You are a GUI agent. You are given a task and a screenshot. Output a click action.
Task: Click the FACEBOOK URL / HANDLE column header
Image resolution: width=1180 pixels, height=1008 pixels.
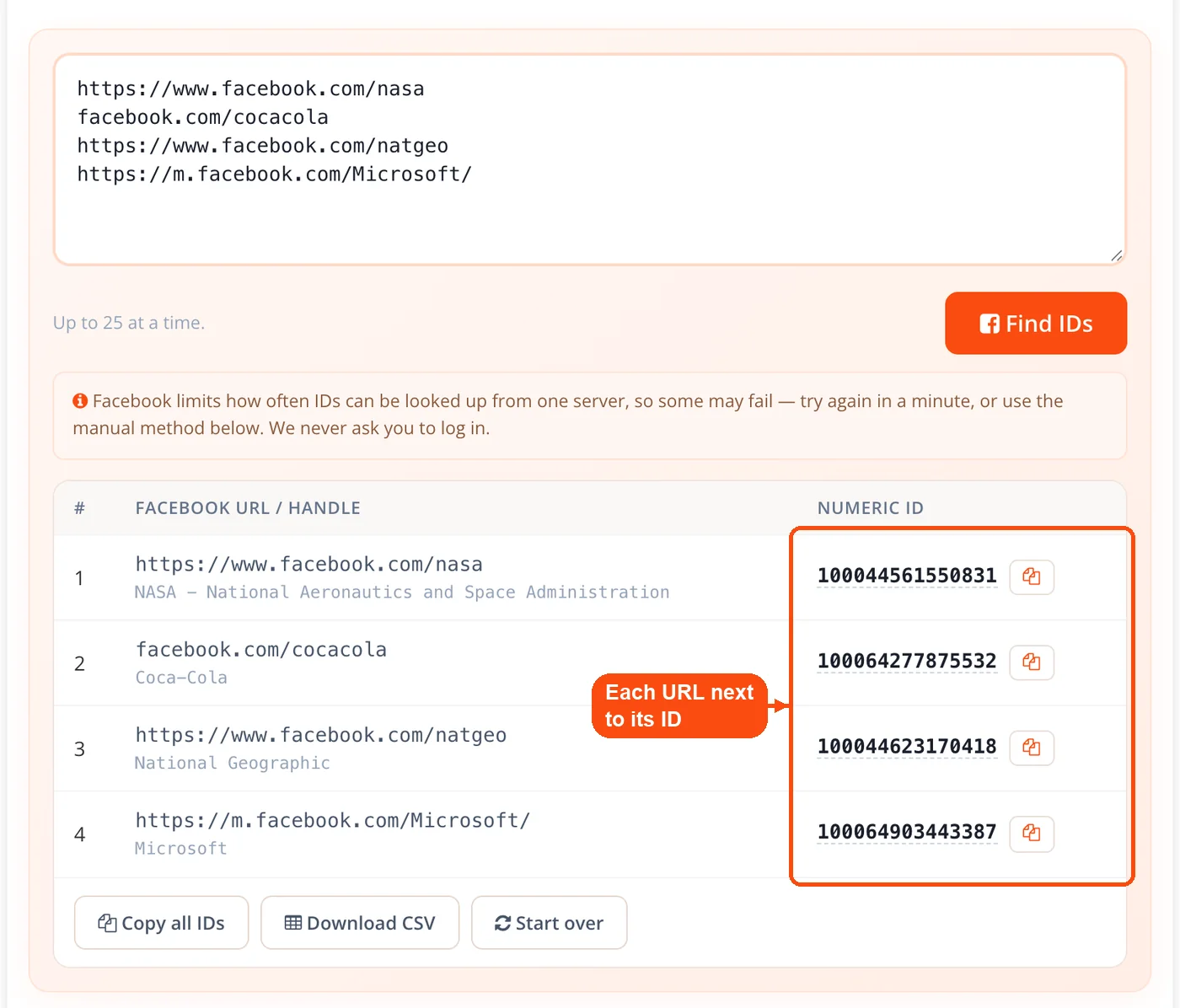pyautogui.click(x=248, y=508)
